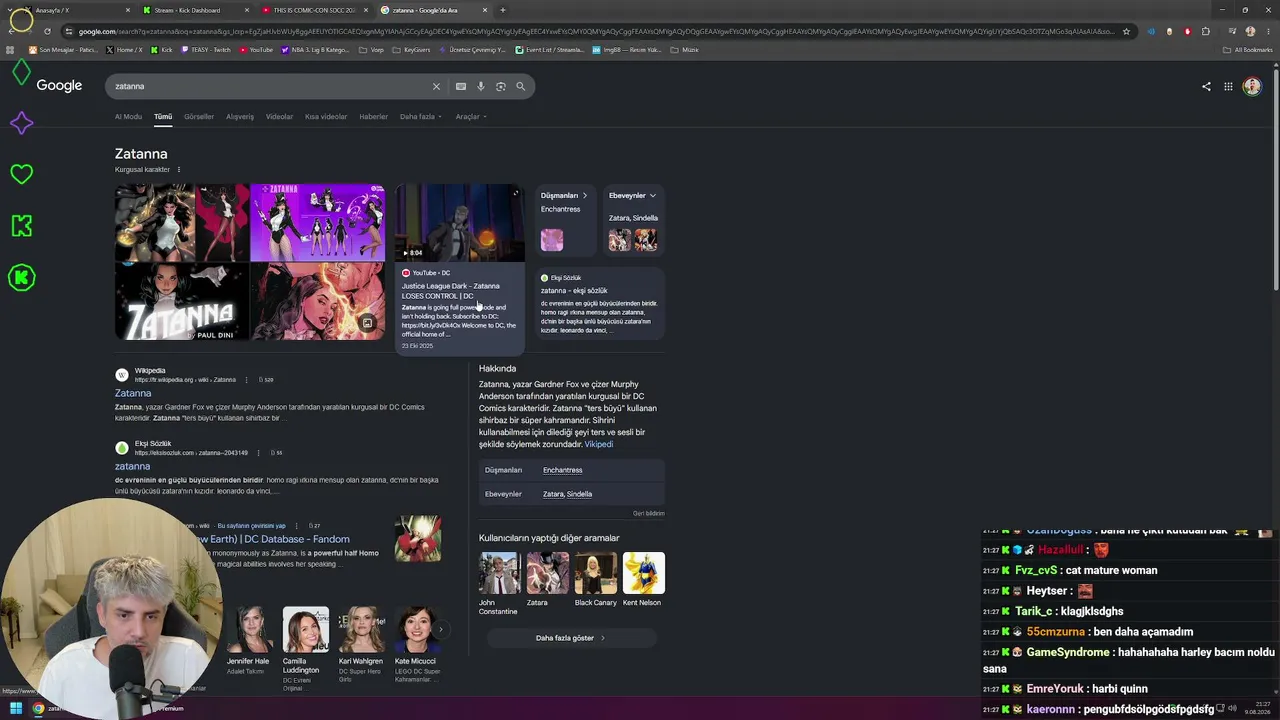Clear the search box with the X icon

pyautogui.click(x=436, y=86)
